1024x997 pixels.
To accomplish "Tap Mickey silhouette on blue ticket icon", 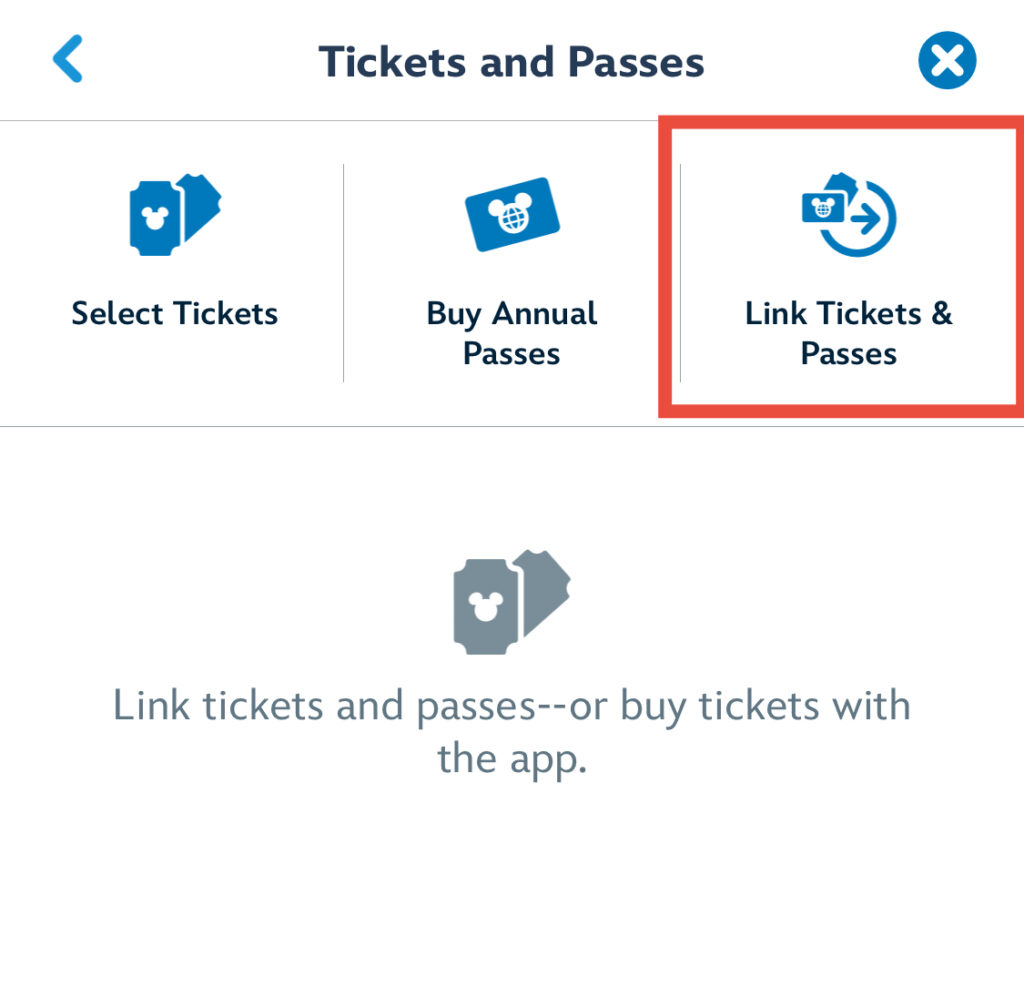I will click(155, 218).
